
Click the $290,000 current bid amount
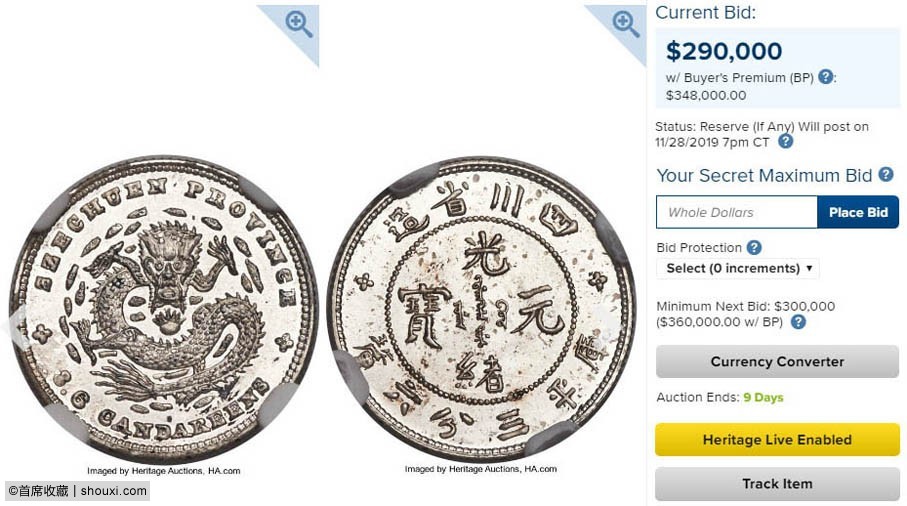click(x=724, y=51)
